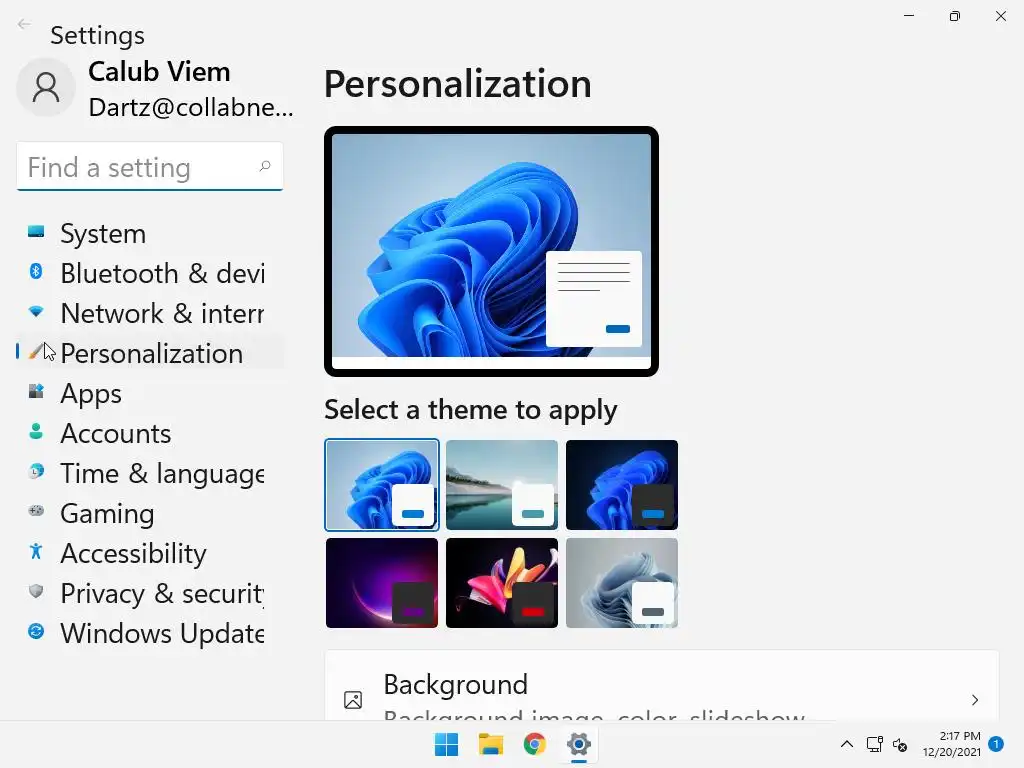Click the Time & language globe icon
1024x768 pixels.
pos(36,471)
